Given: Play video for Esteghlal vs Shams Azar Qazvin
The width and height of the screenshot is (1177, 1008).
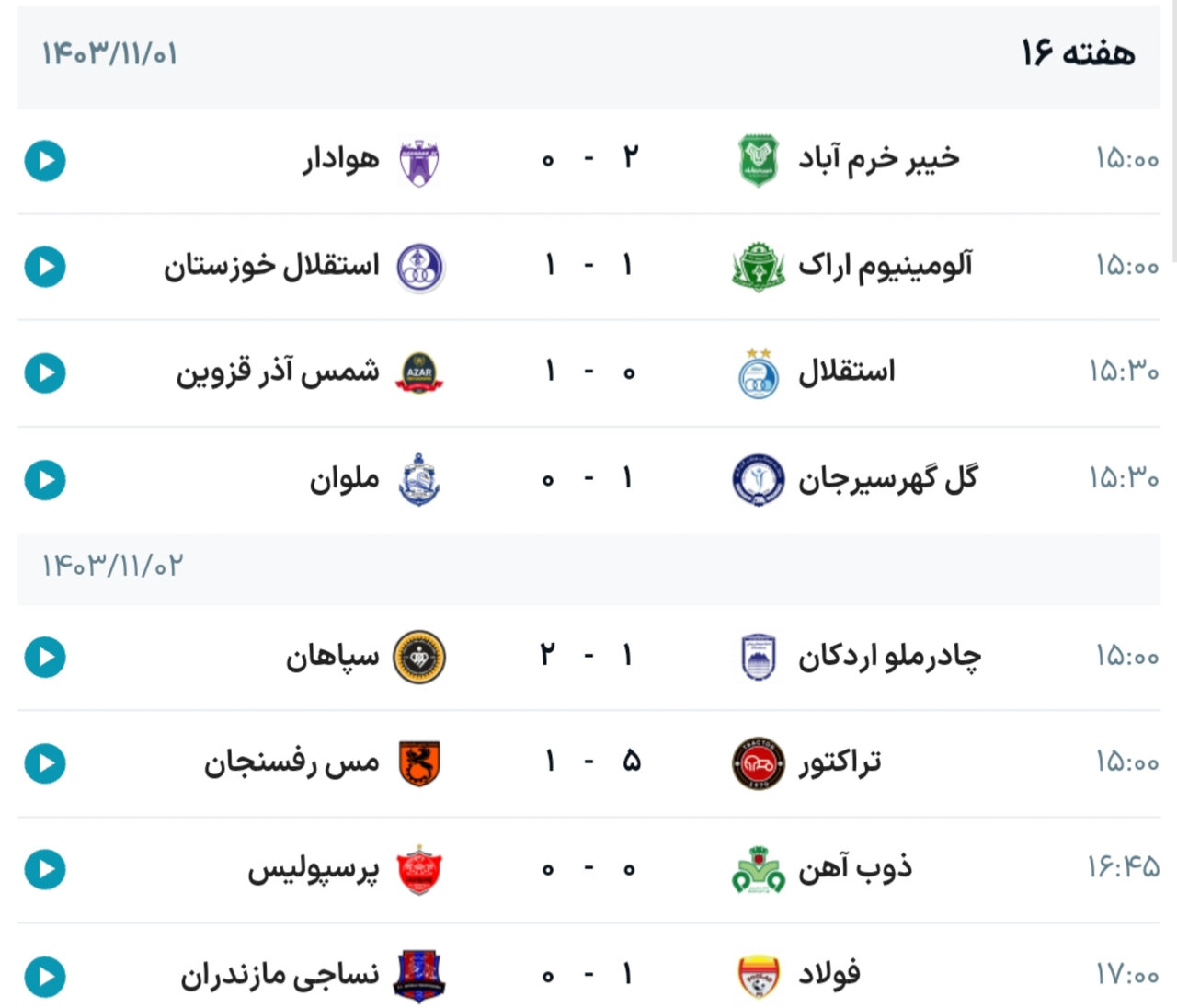Looking at the screenshot, I should tap(45, 373).
